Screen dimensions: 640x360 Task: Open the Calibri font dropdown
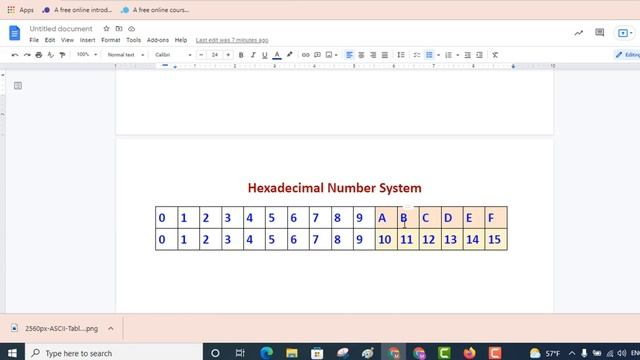[x=173, y=55]
